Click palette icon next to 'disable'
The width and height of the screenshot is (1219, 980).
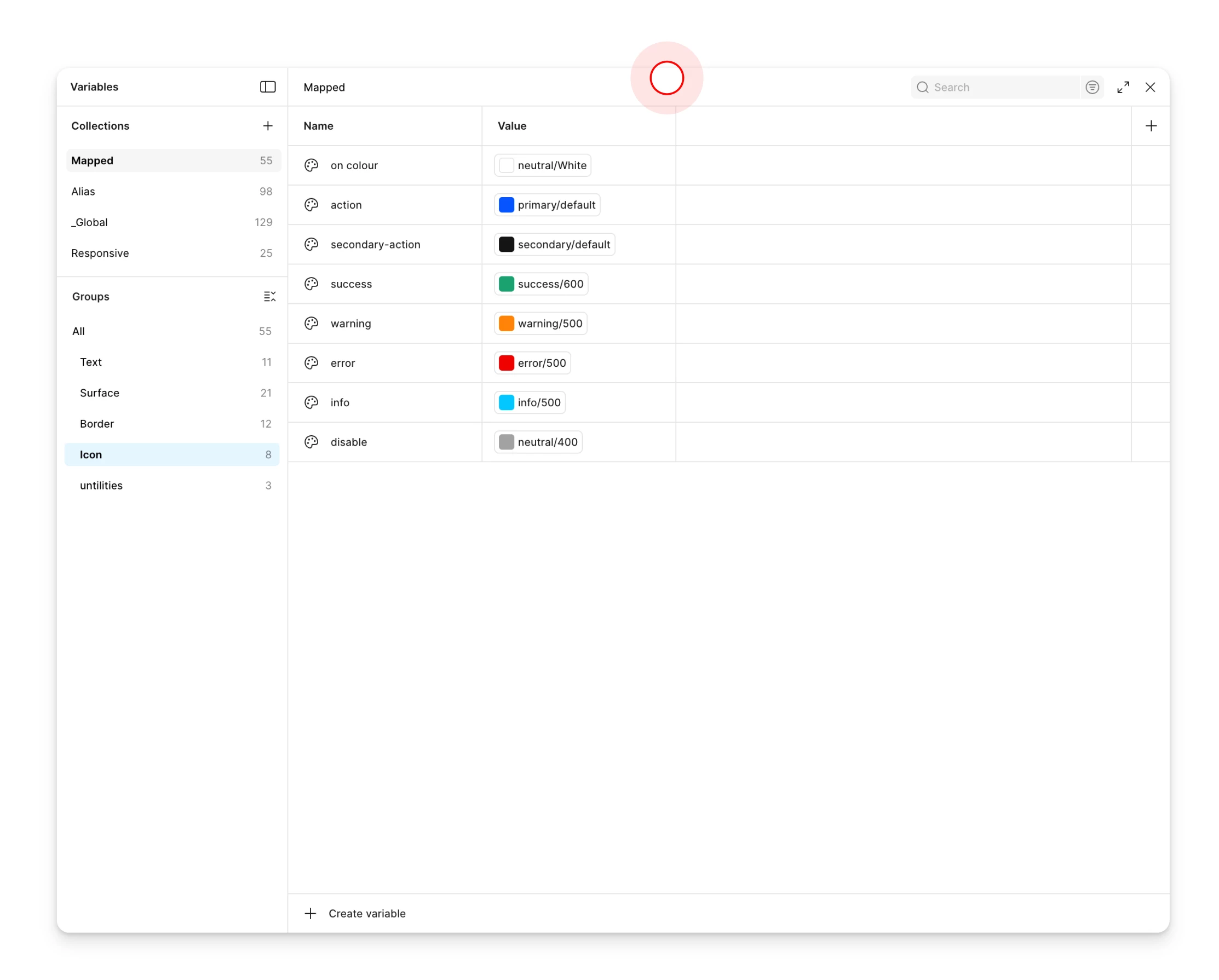[x=311, y=442]
